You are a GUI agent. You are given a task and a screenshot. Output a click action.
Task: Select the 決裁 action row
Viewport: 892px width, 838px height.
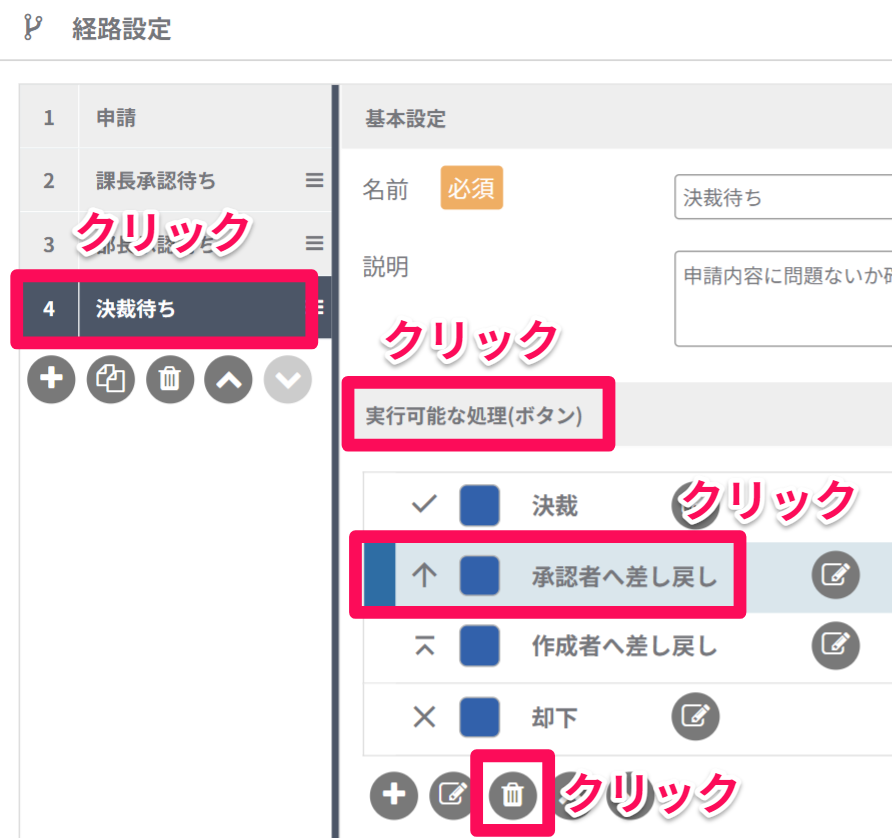(x=628, y=505)
